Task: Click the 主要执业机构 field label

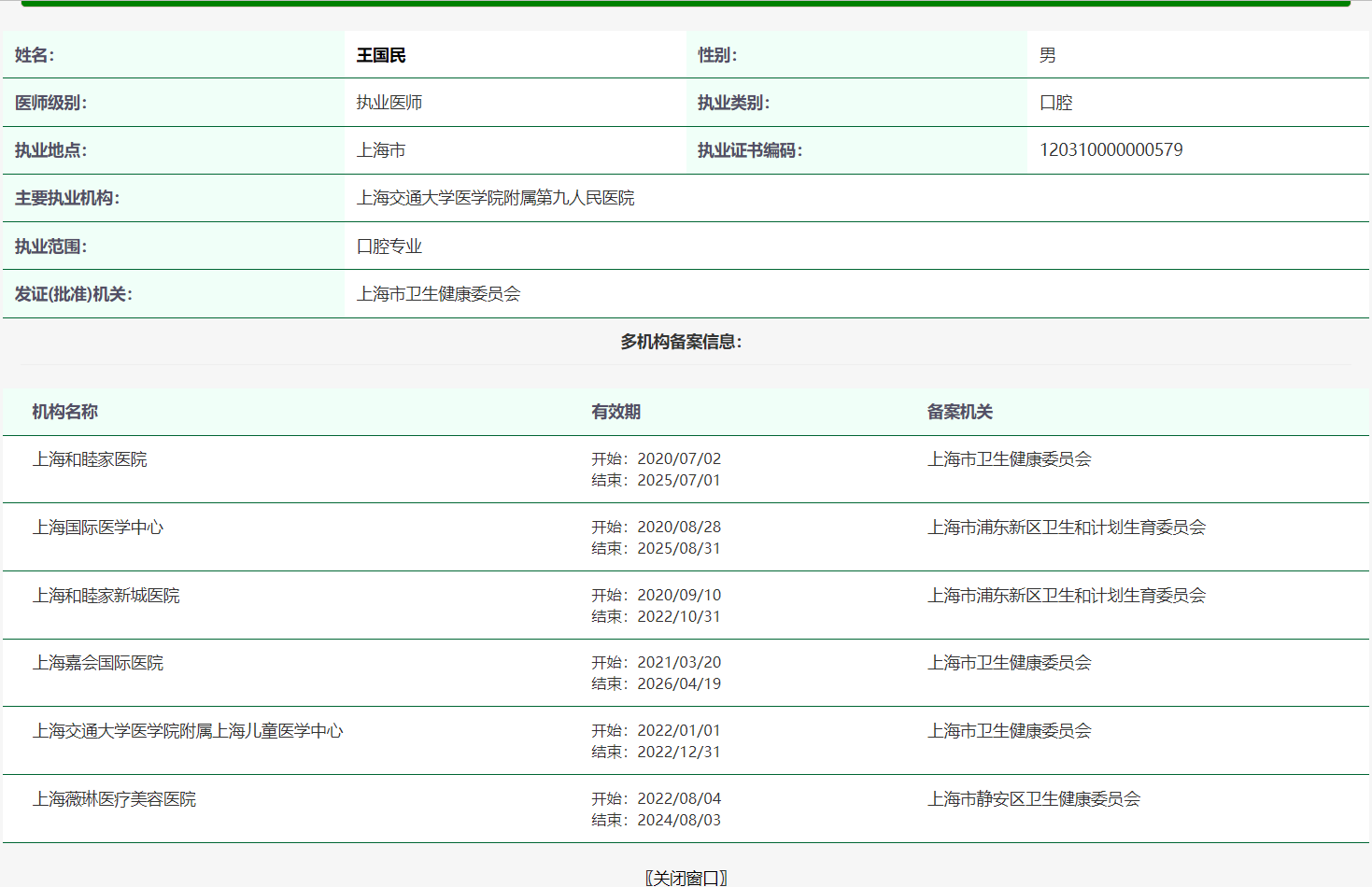Action: point(67,198)
